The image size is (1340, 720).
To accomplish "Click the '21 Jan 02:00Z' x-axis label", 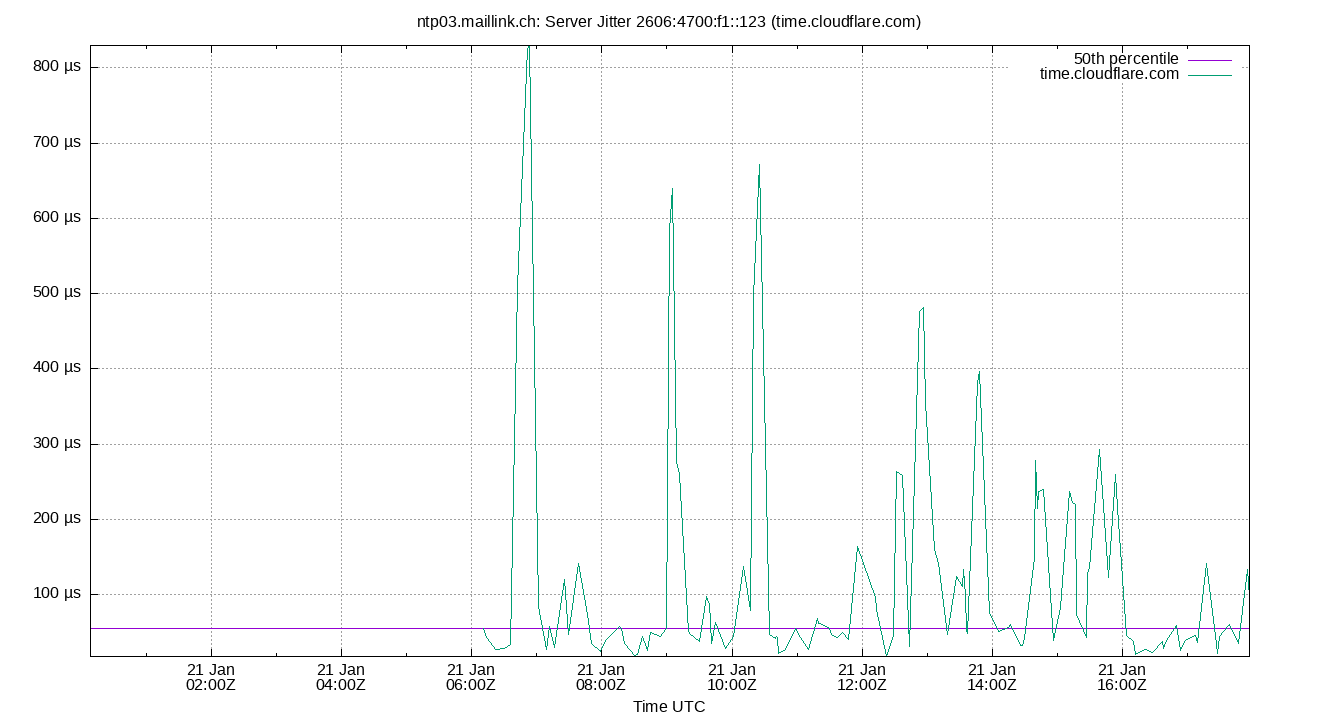I will (211, 677).
